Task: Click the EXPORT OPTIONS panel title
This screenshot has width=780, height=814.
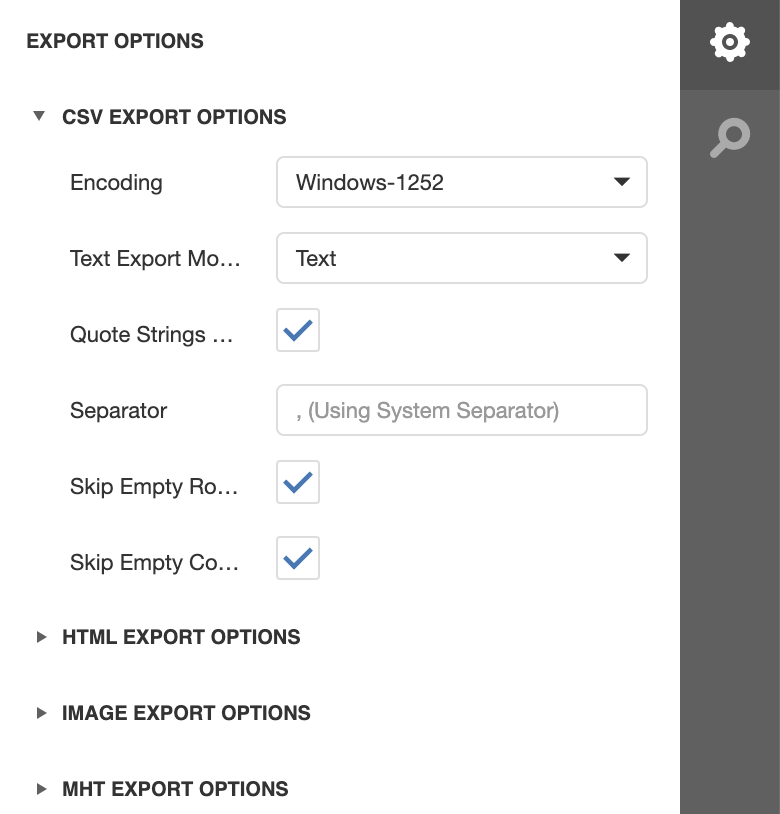Action: coord(115,41)
